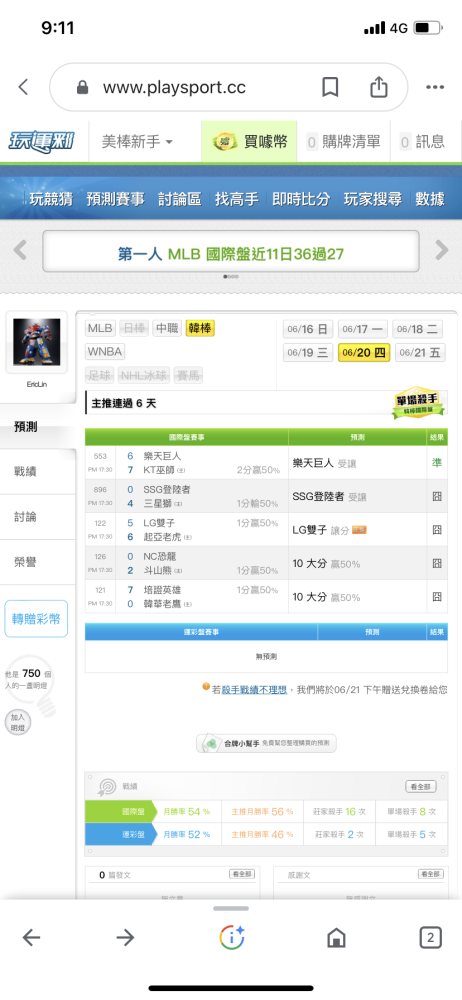Go to 玩競猜 section
This screenshot has width=462, height=1000.
51,199
